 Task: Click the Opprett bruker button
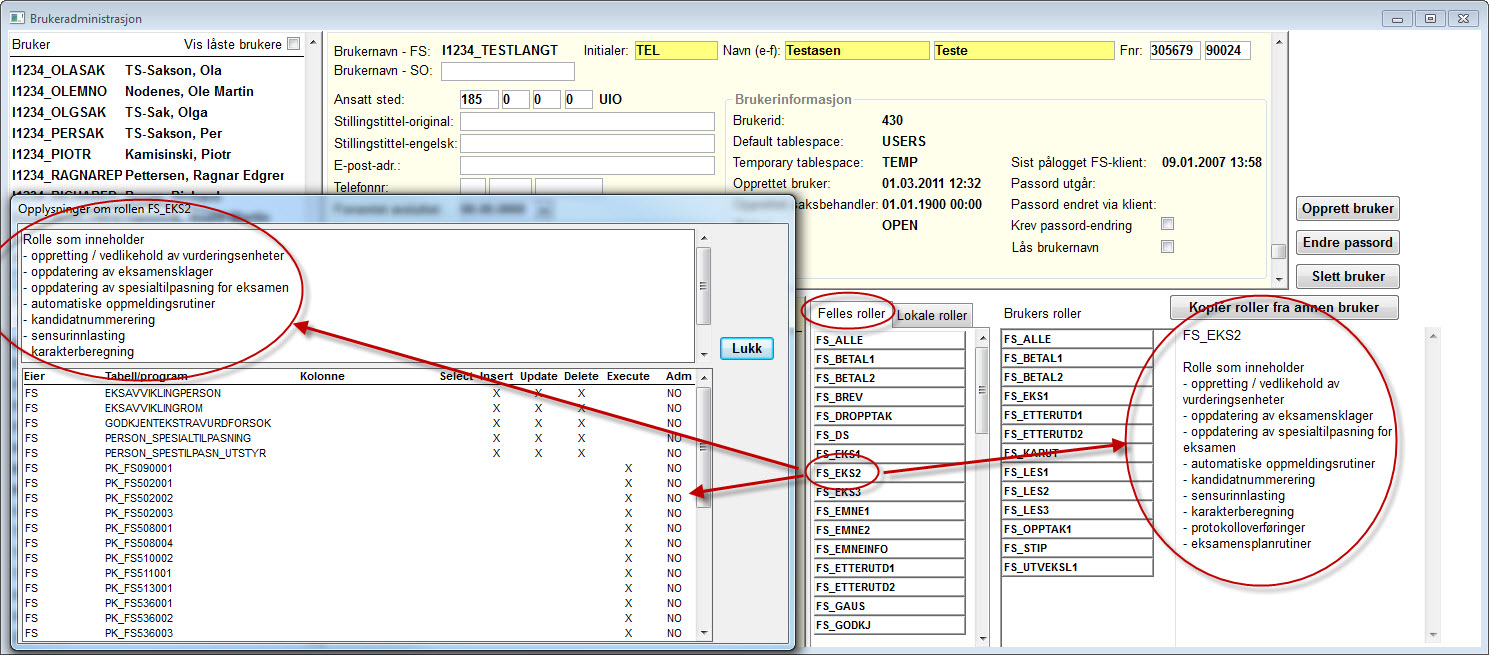pyautogui.click(x=1348, y=209)
